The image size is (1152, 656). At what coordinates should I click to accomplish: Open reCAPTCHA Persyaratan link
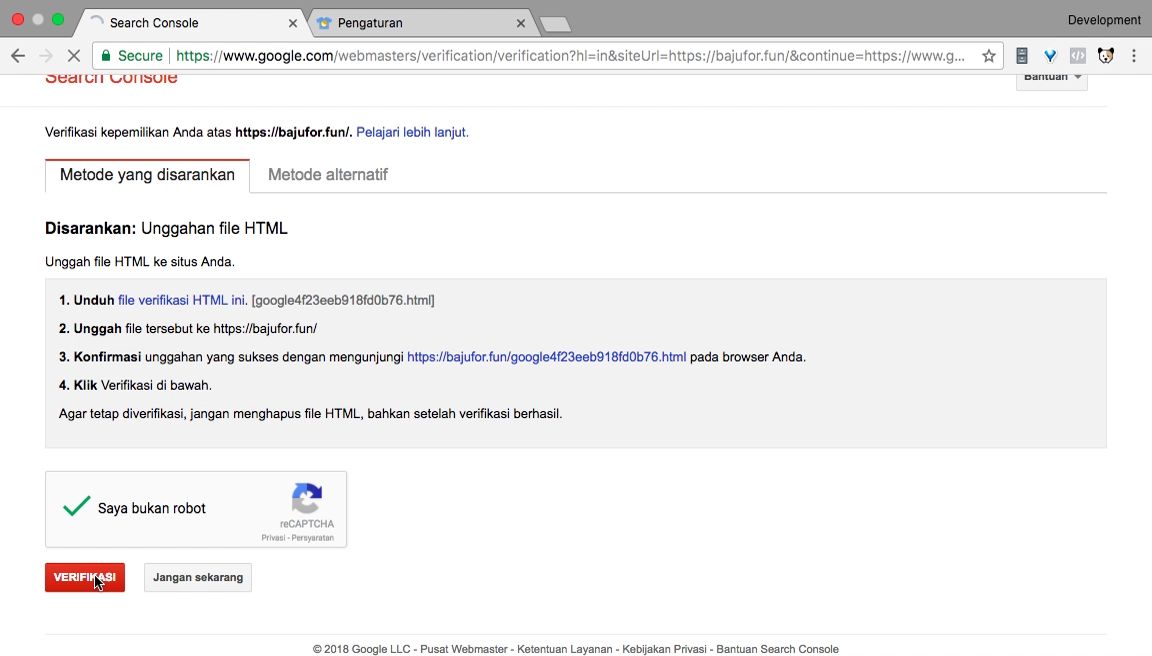click(x=312, y=538)
